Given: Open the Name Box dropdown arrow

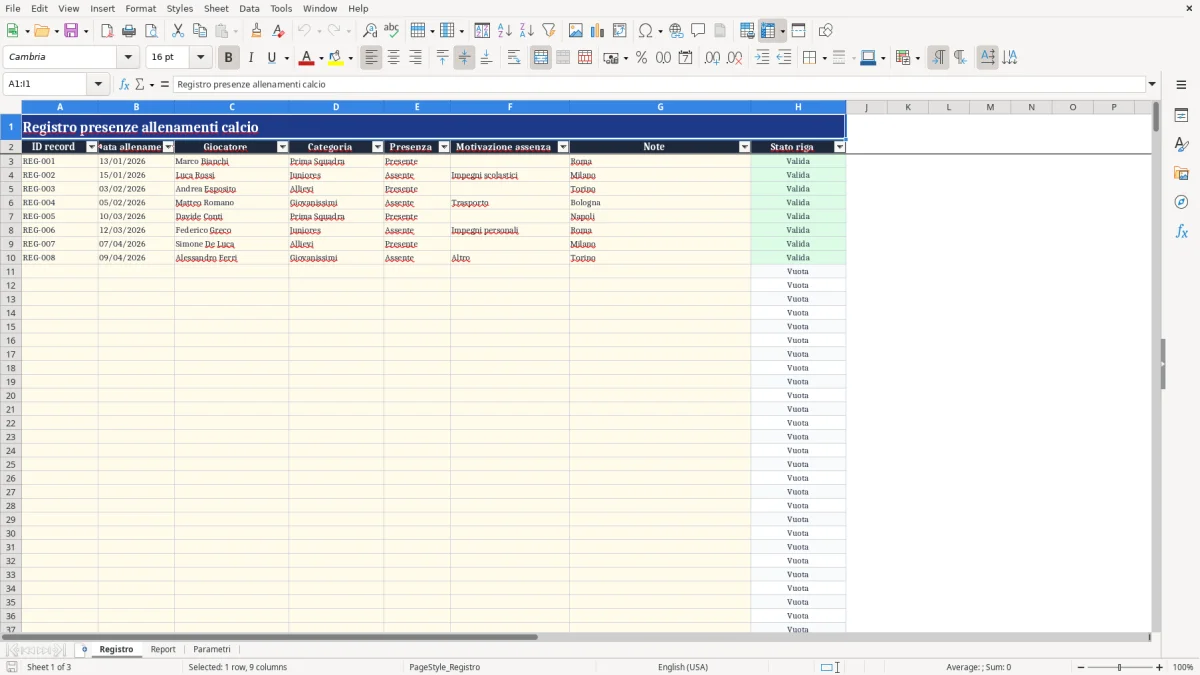Looking at the screenshot, I should 98,84.
